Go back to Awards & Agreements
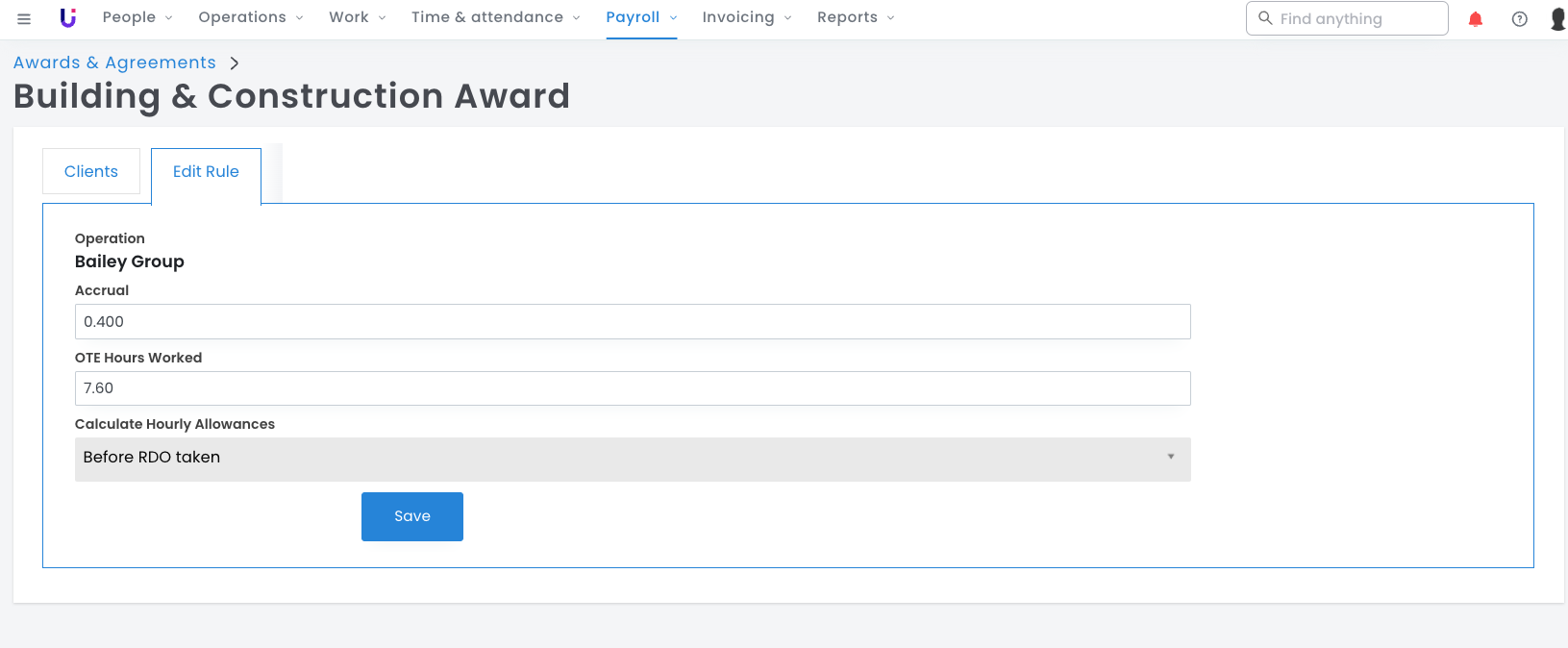The width and height of the screenshot is (1568, 648). (114, 62)
